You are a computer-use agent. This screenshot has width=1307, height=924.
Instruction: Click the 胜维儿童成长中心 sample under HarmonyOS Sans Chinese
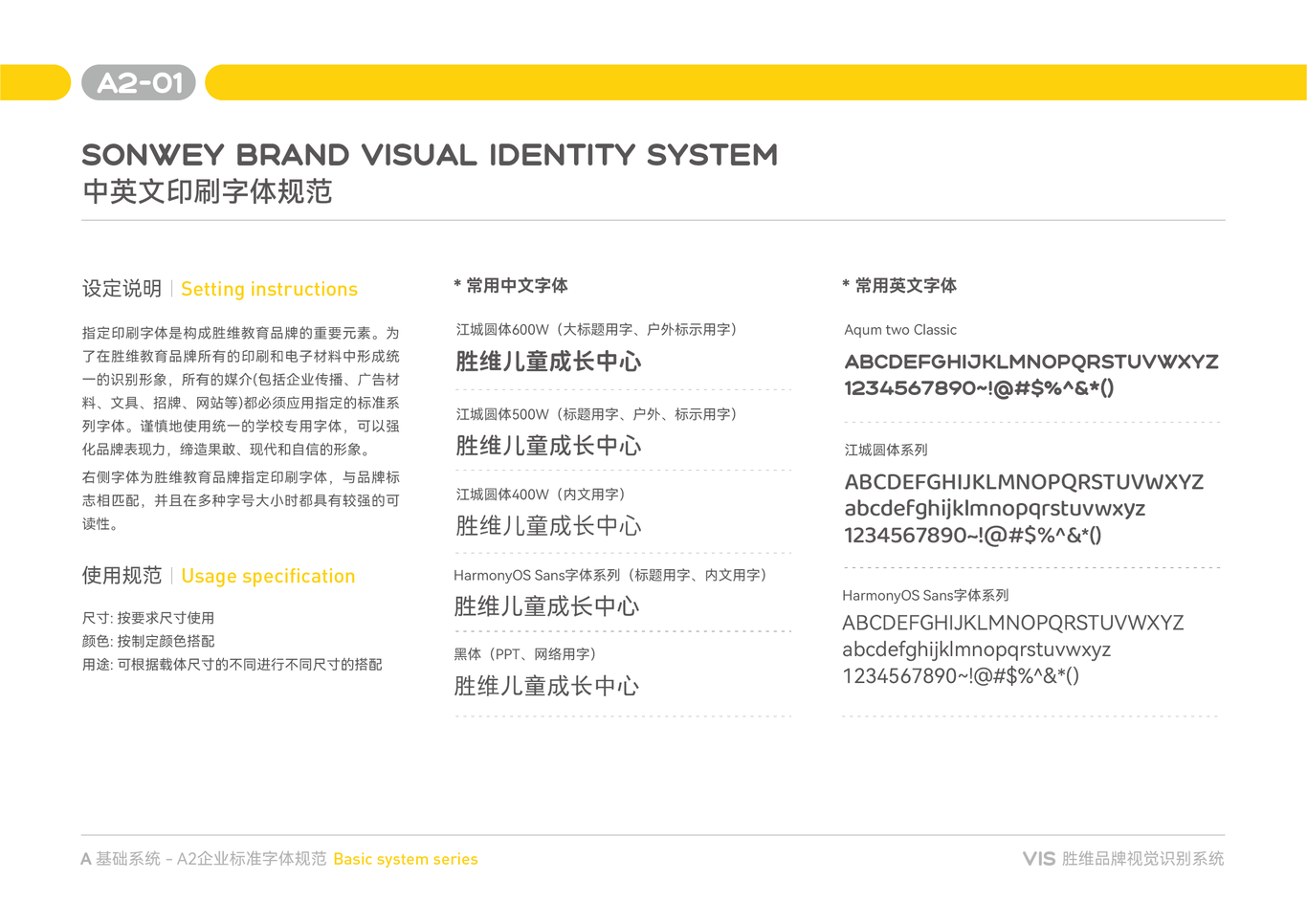pos(546,606)
